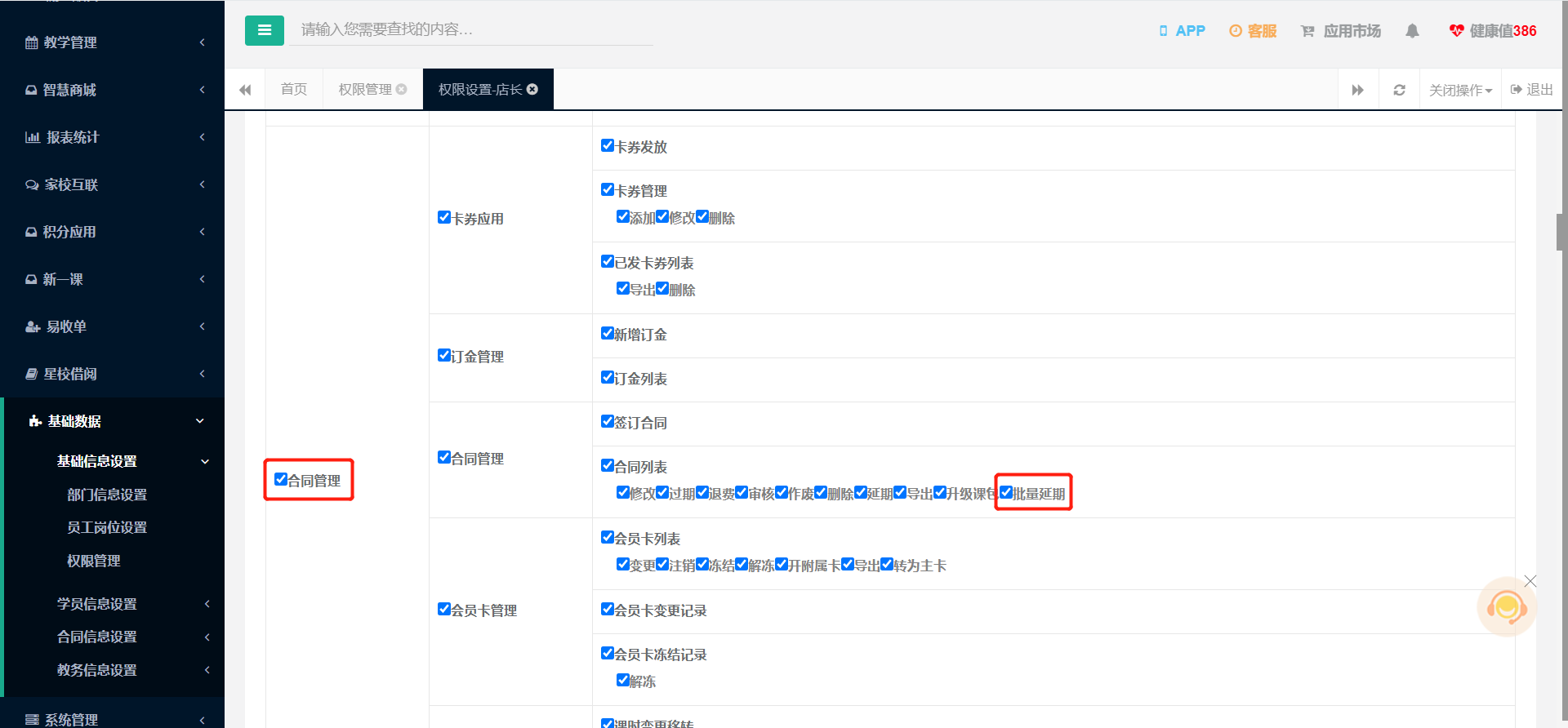The height and width of the screenshot is (728, 1568).
Task: Click the 应用市场 shopping cart icon
Action: coord(1307,31)
